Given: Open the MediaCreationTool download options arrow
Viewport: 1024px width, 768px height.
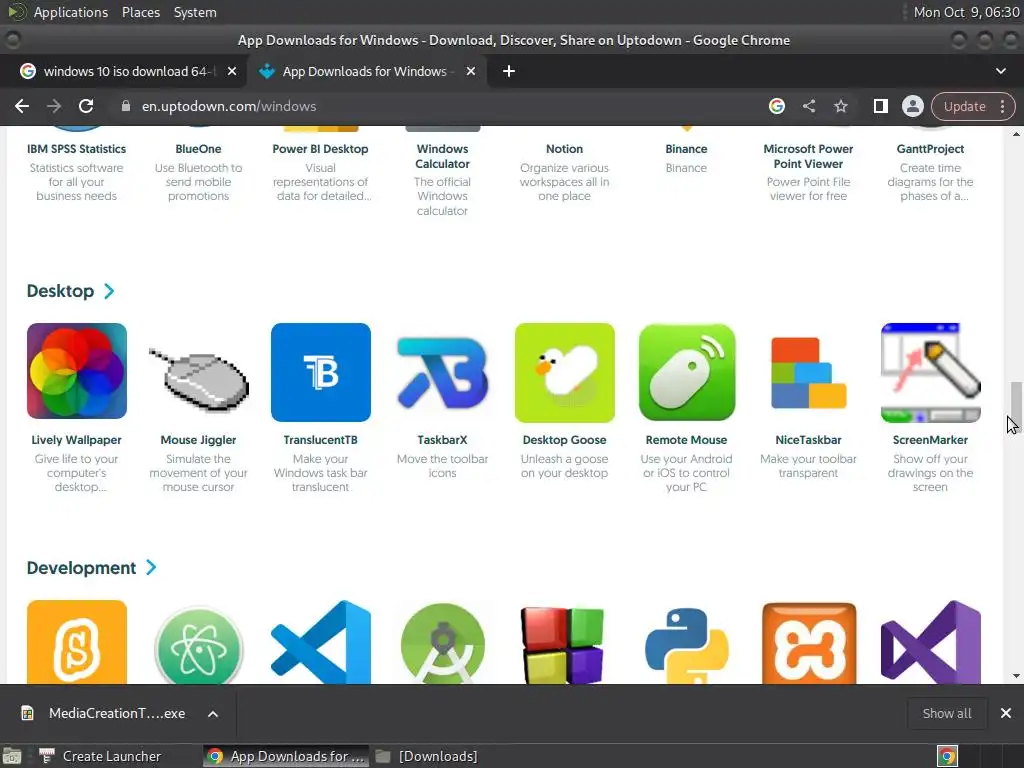Looking at the screenshot, I should tap(213, 714).
